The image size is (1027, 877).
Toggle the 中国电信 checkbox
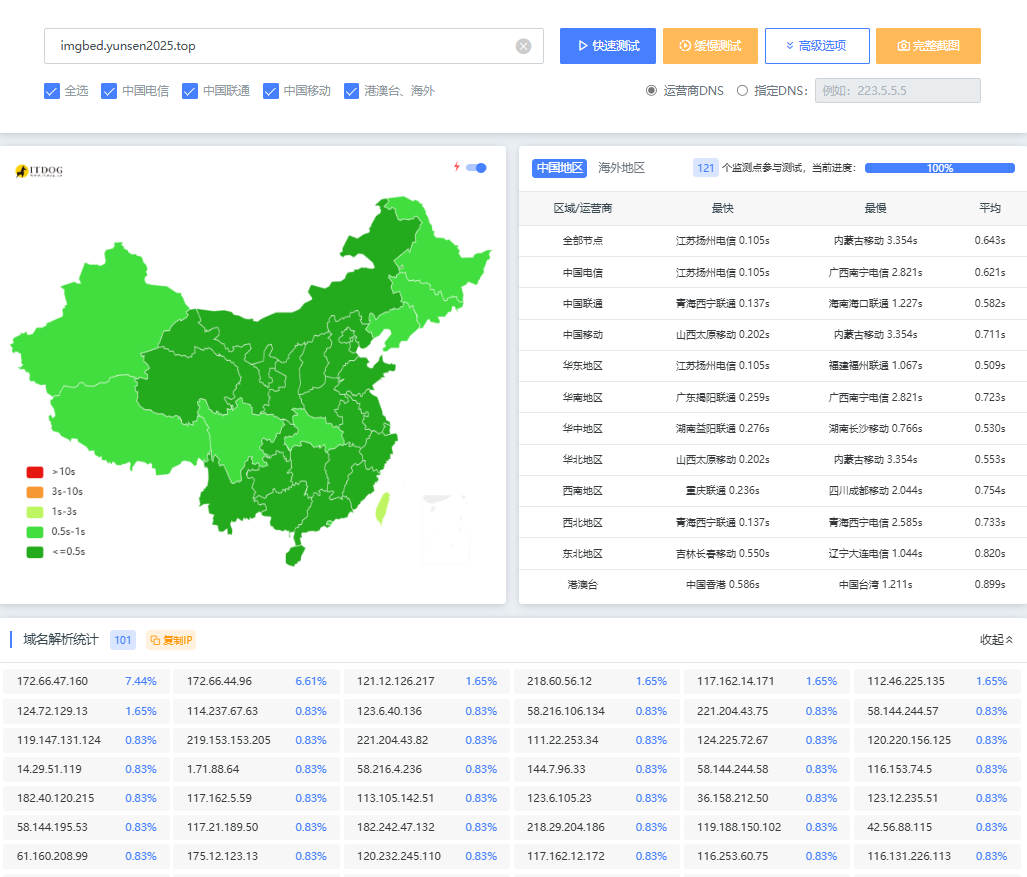click(x=109, y=91)
